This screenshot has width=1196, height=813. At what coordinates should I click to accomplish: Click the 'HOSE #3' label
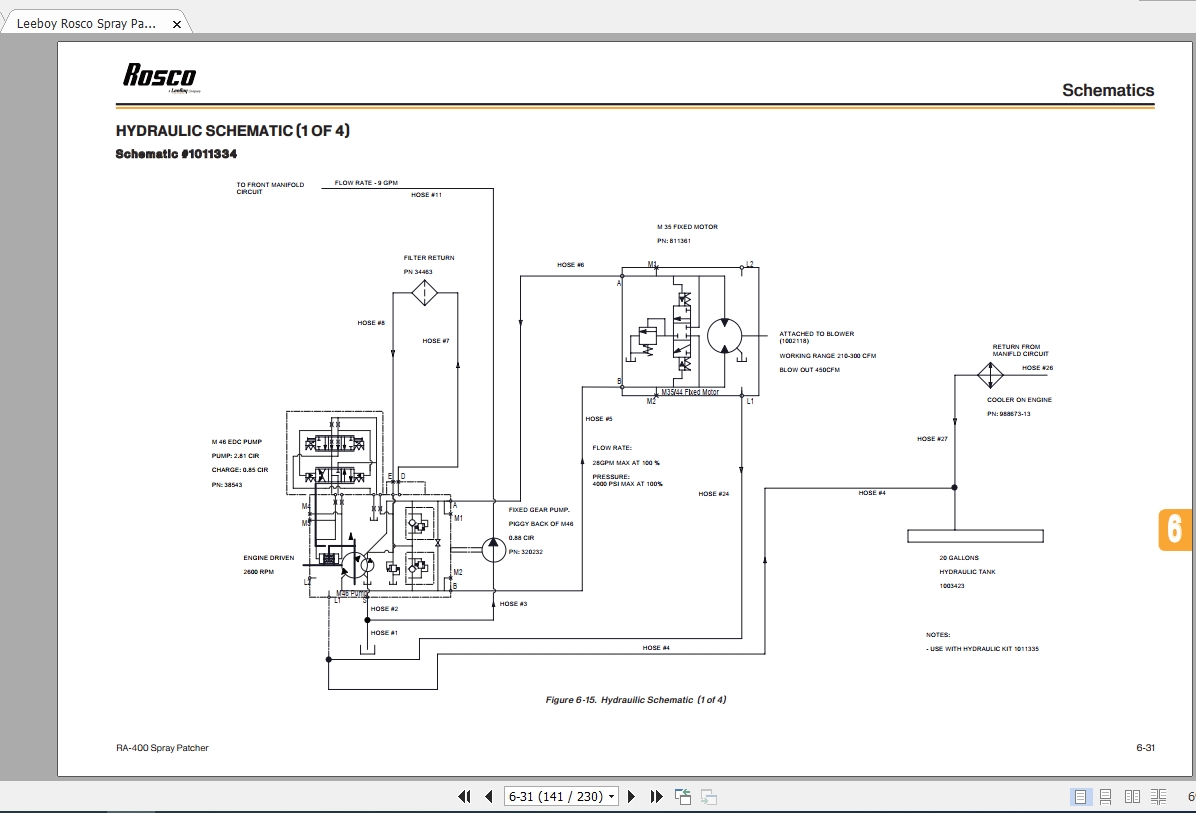(513, 604)
